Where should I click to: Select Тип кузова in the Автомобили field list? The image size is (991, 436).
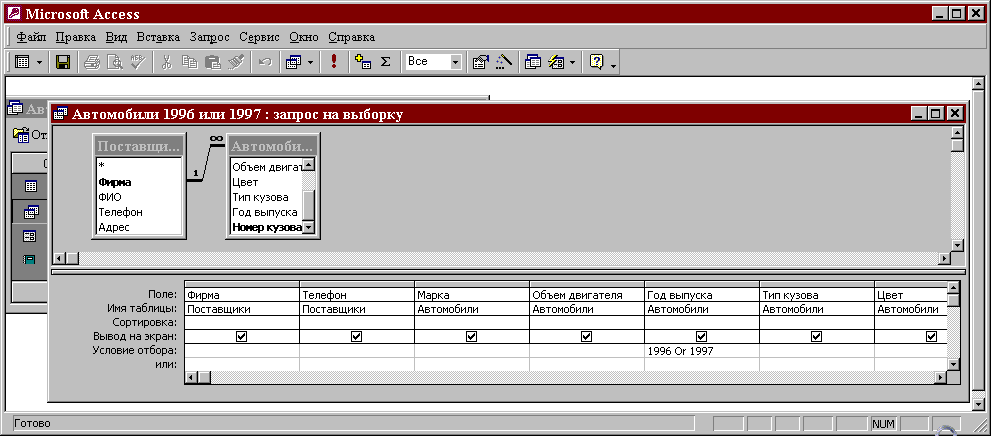267,197
